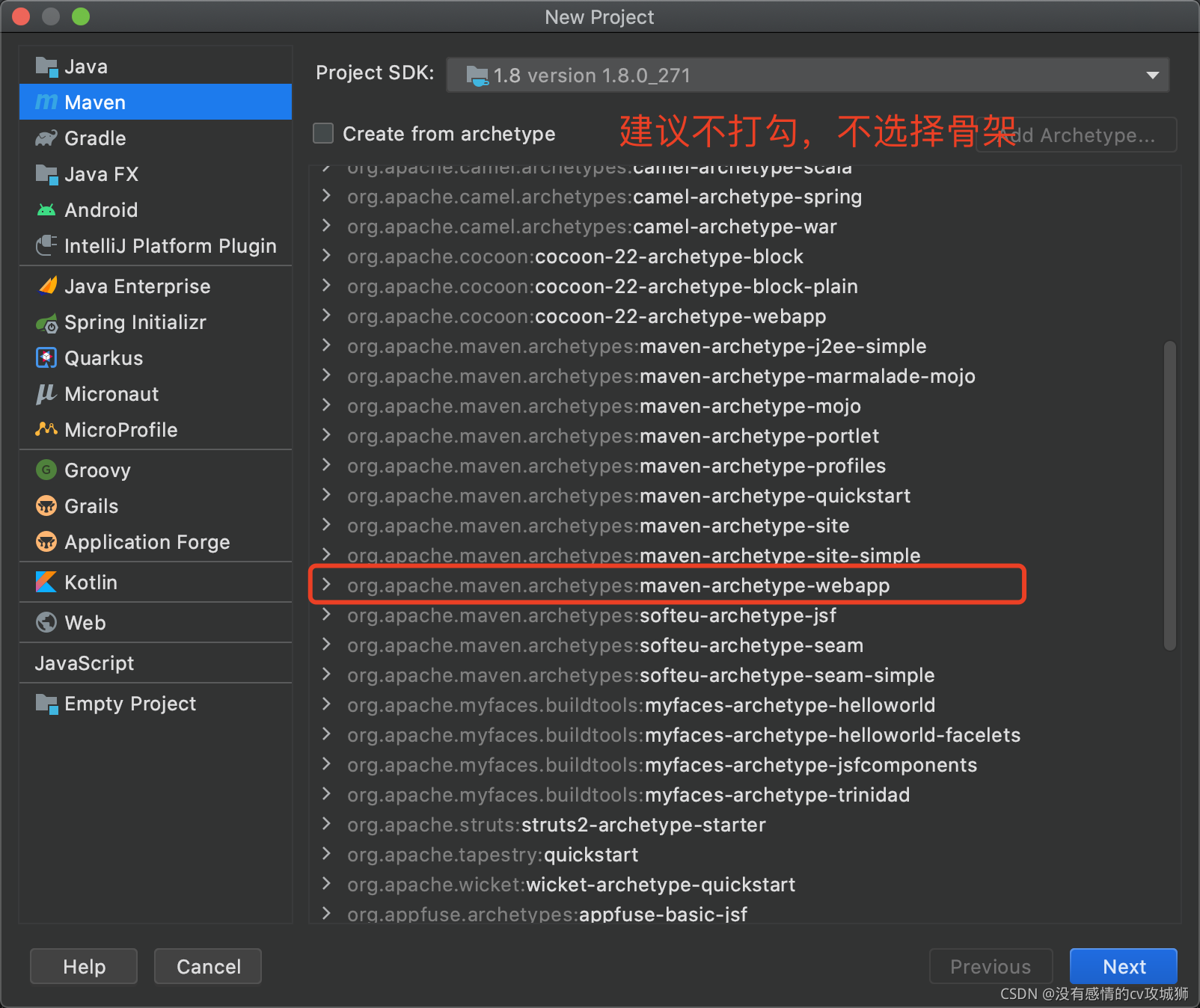
Task: Select Gradle in project type list
Action: coord(156,138)
